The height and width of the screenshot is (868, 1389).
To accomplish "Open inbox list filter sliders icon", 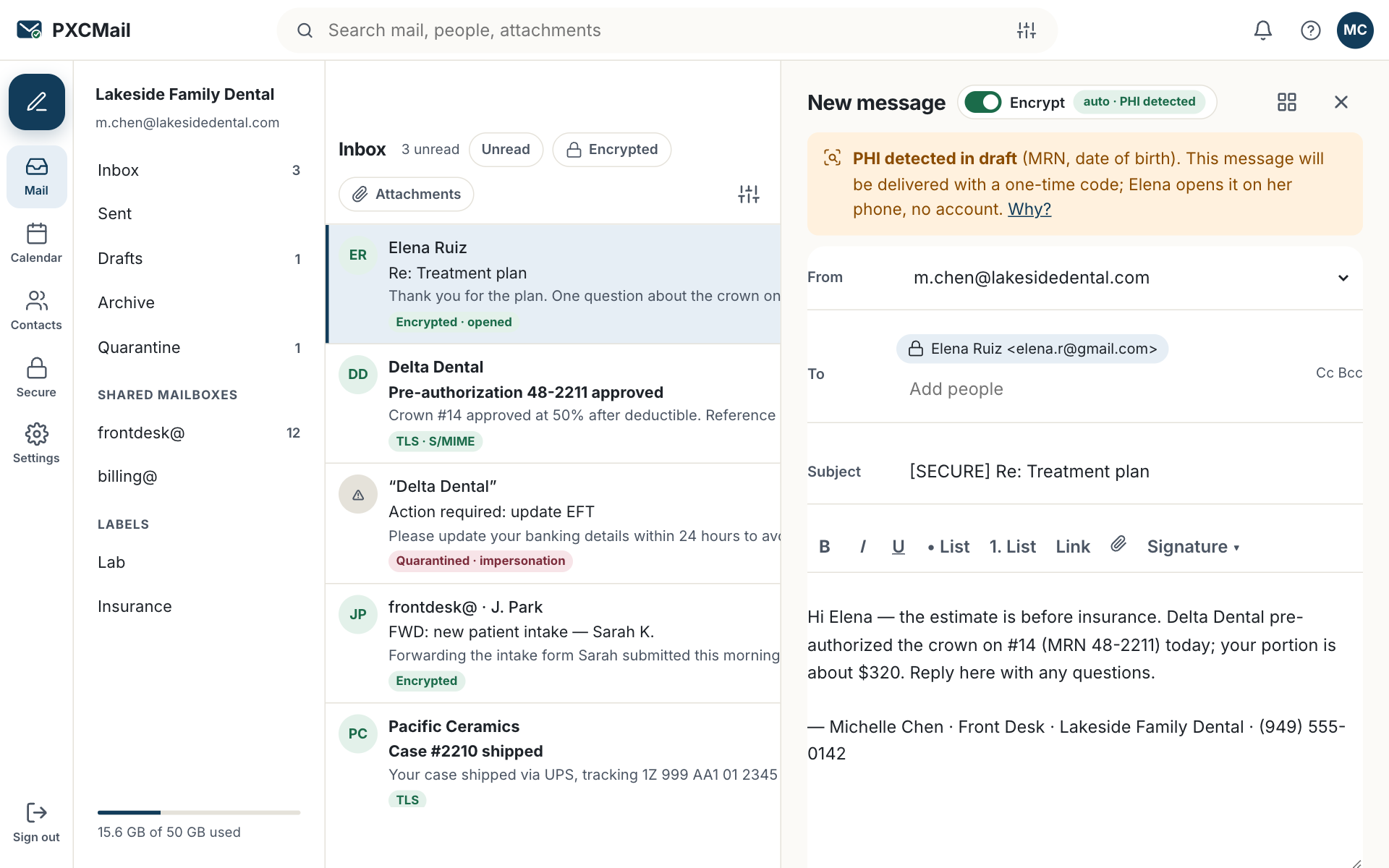I will [x=749, y=194].
